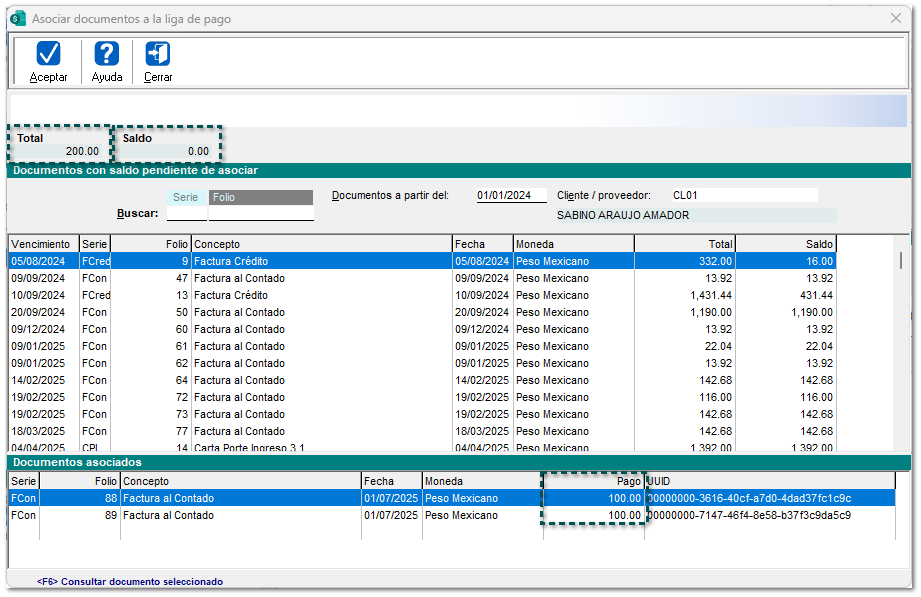Click the Cliente / proveedor CL01 field
This screenshot has width=921, height=597.
tap(743, 196)
